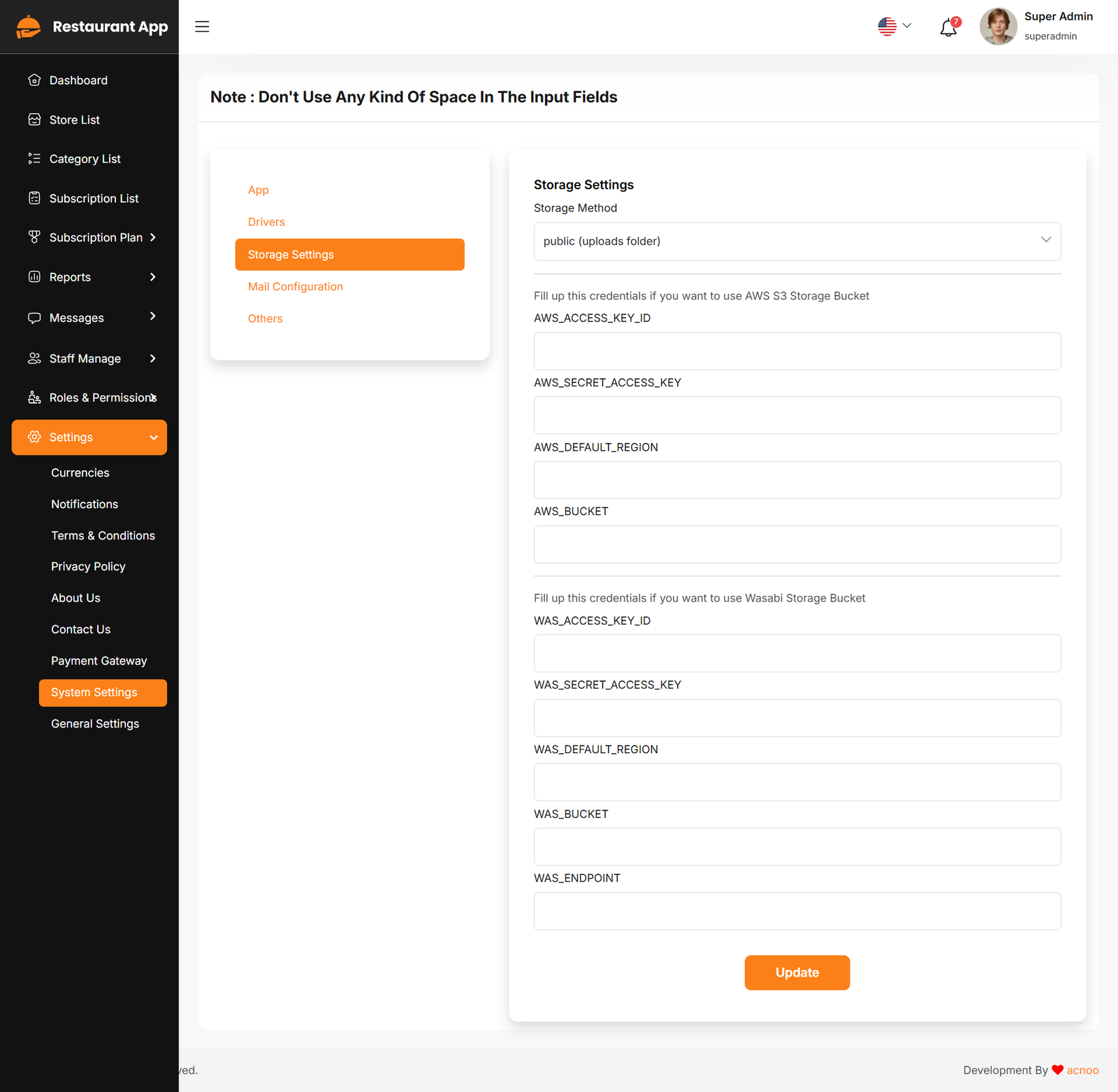Focus the AWS_ACCESS_KEY_ID input field
This screenshot has width=1118, height=1092.
pos(797,351)
